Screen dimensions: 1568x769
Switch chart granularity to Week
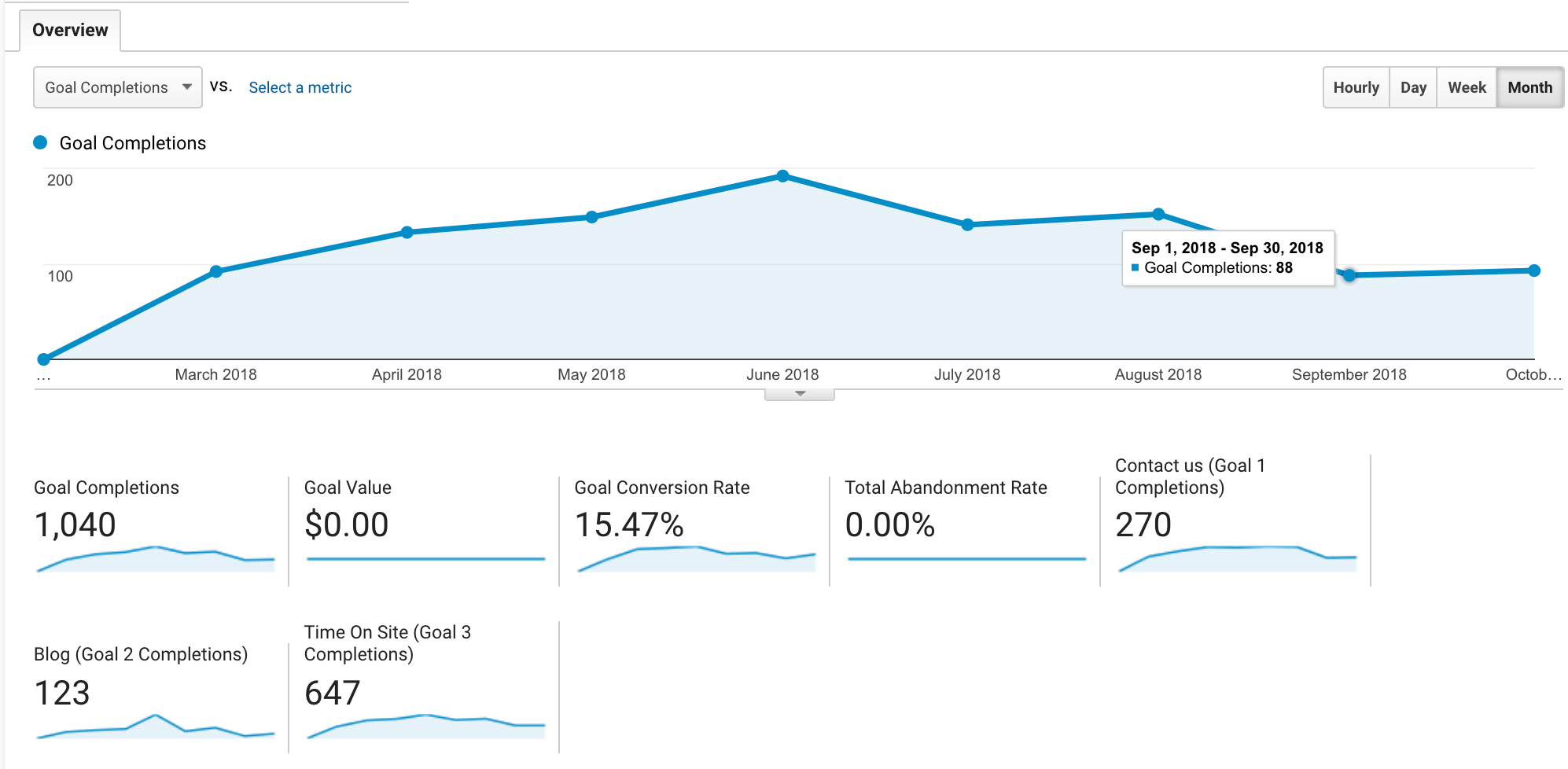[x=1467, y=87]
